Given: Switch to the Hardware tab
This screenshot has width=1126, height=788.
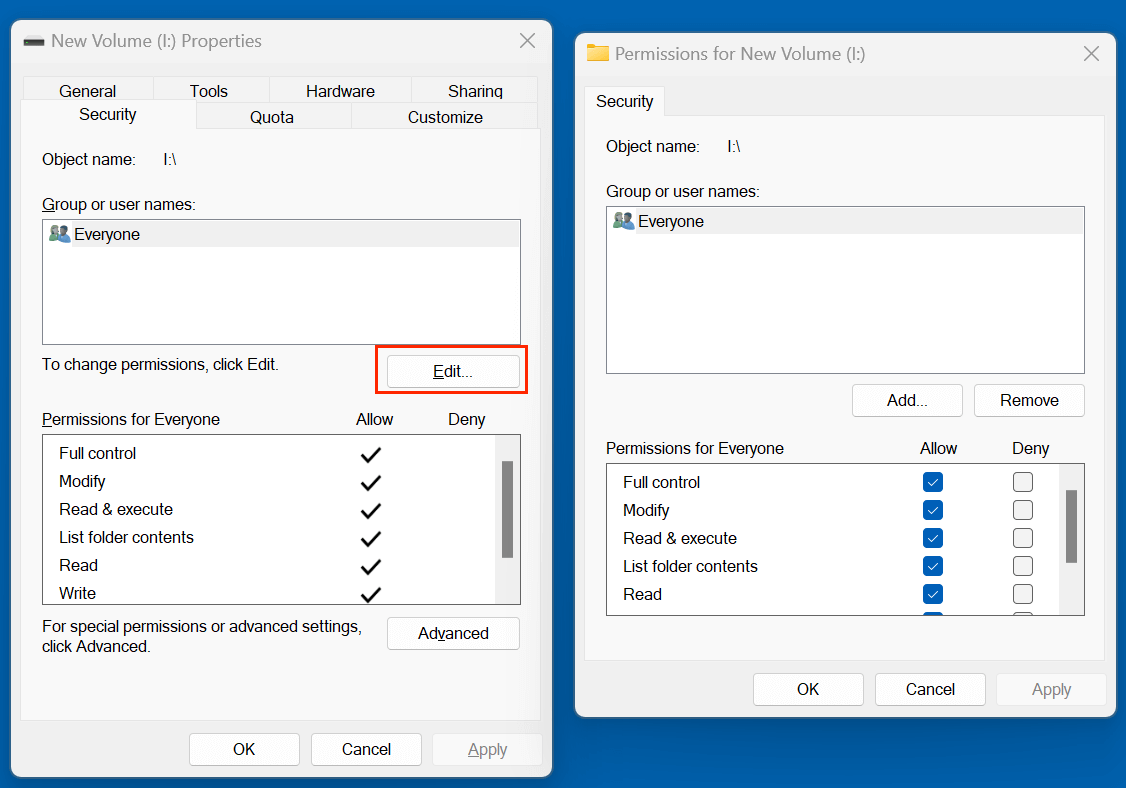Looking at the screenshot, I should (x=339, y=90).
